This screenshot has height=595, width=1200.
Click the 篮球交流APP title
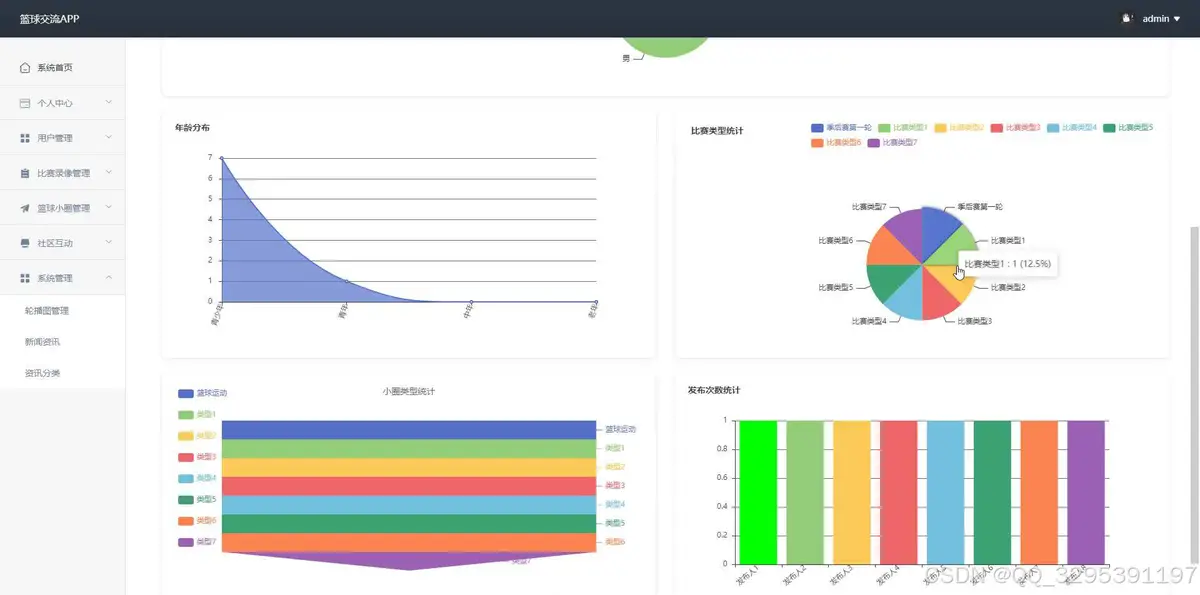click(x=49, y=19)
